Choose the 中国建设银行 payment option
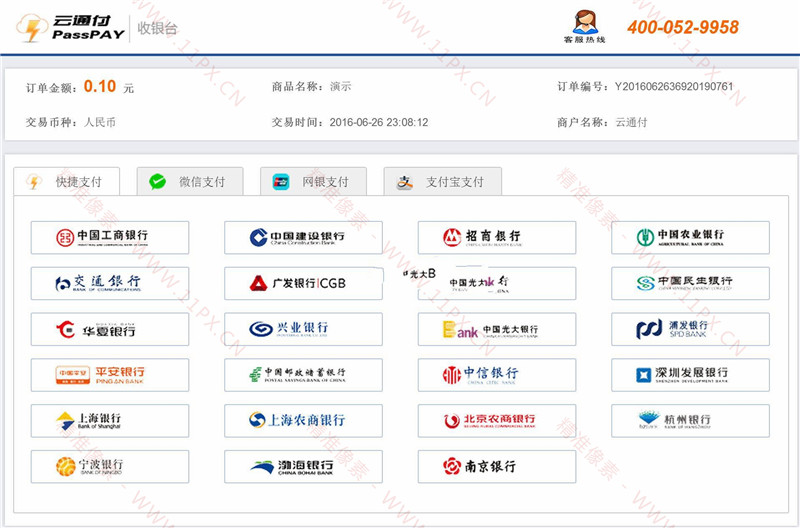The image size is (800, 528). tap(303, 238)
